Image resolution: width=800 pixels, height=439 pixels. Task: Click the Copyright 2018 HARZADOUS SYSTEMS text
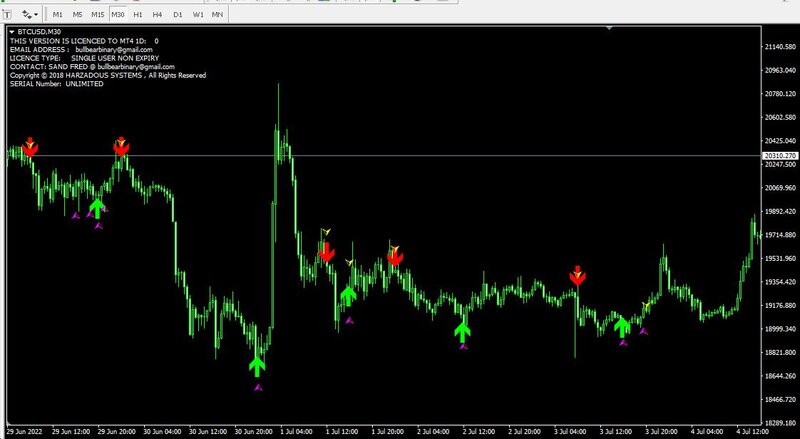pos(108,76)
